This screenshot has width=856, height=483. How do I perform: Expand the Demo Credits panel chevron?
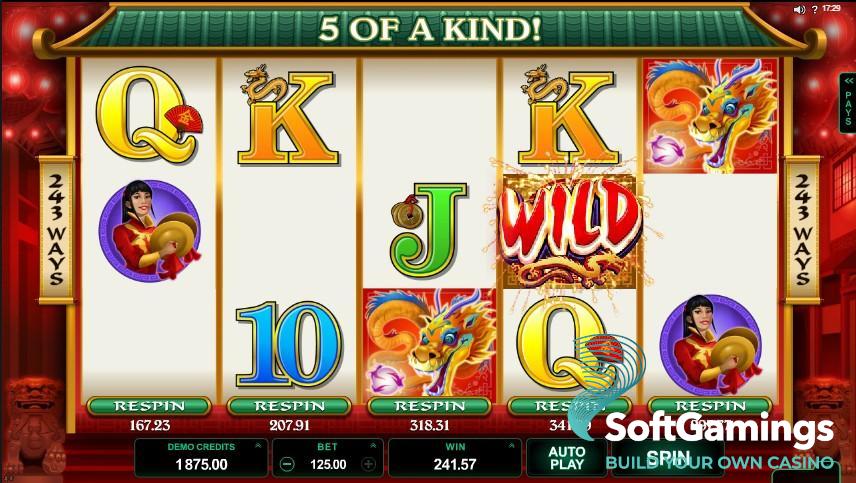point(258,446)
